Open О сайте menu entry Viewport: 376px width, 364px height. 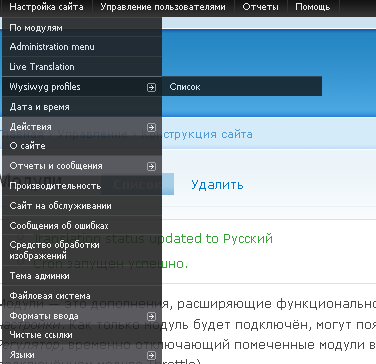[x=82, y=146]
